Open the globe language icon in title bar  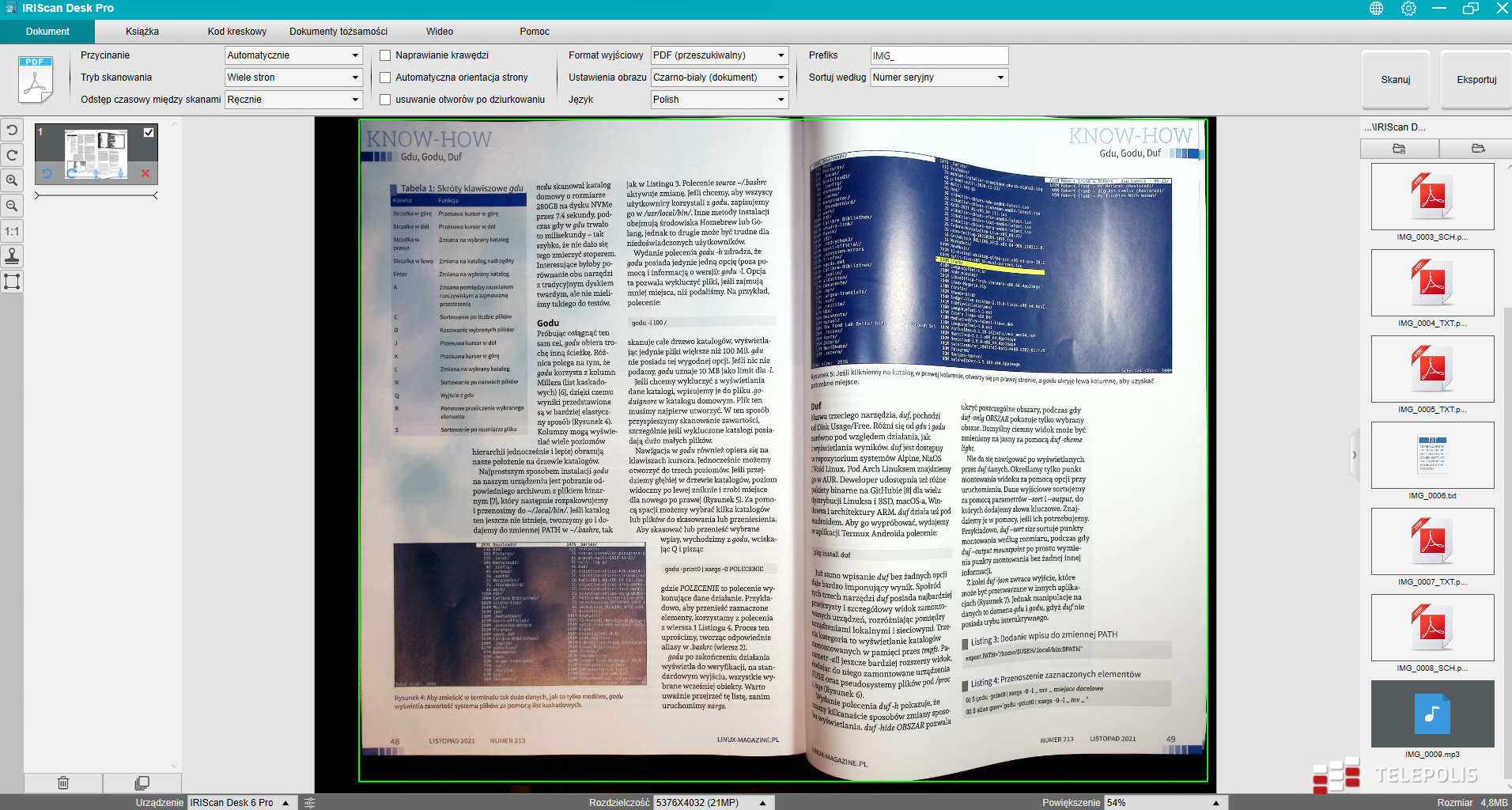coord(1376,9)
